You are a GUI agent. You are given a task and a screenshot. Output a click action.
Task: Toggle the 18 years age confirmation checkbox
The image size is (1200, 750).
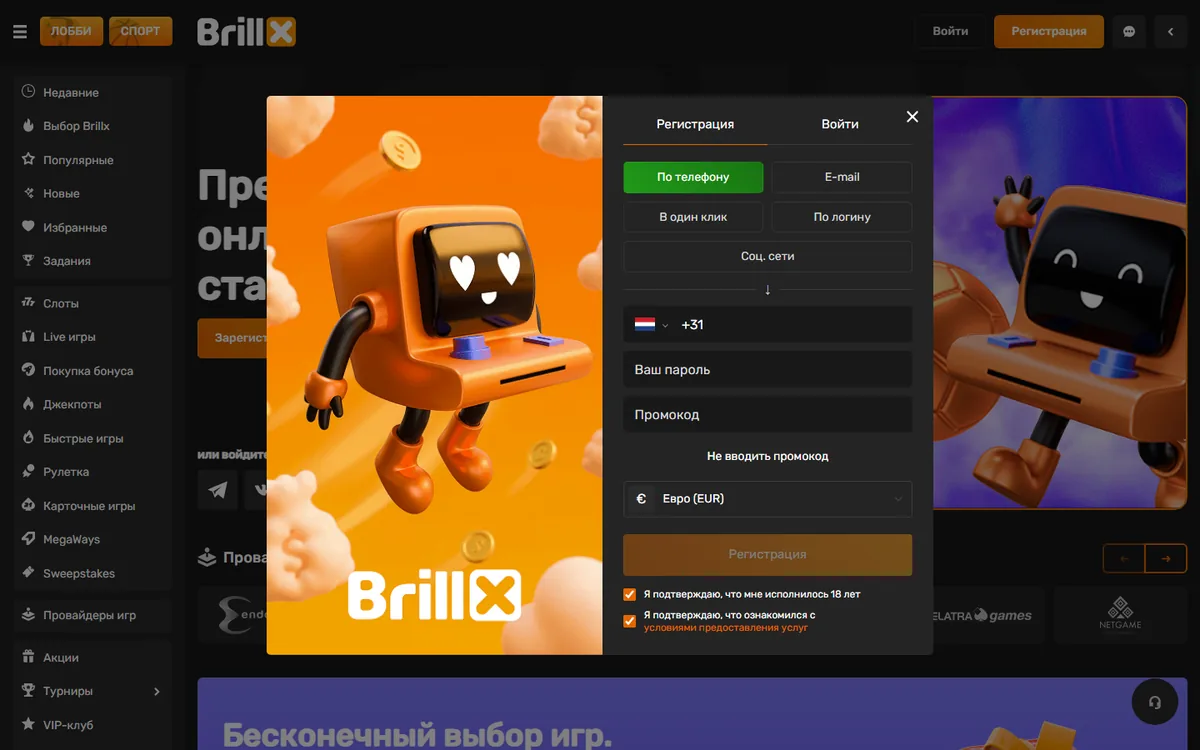(x=630, y=594)
